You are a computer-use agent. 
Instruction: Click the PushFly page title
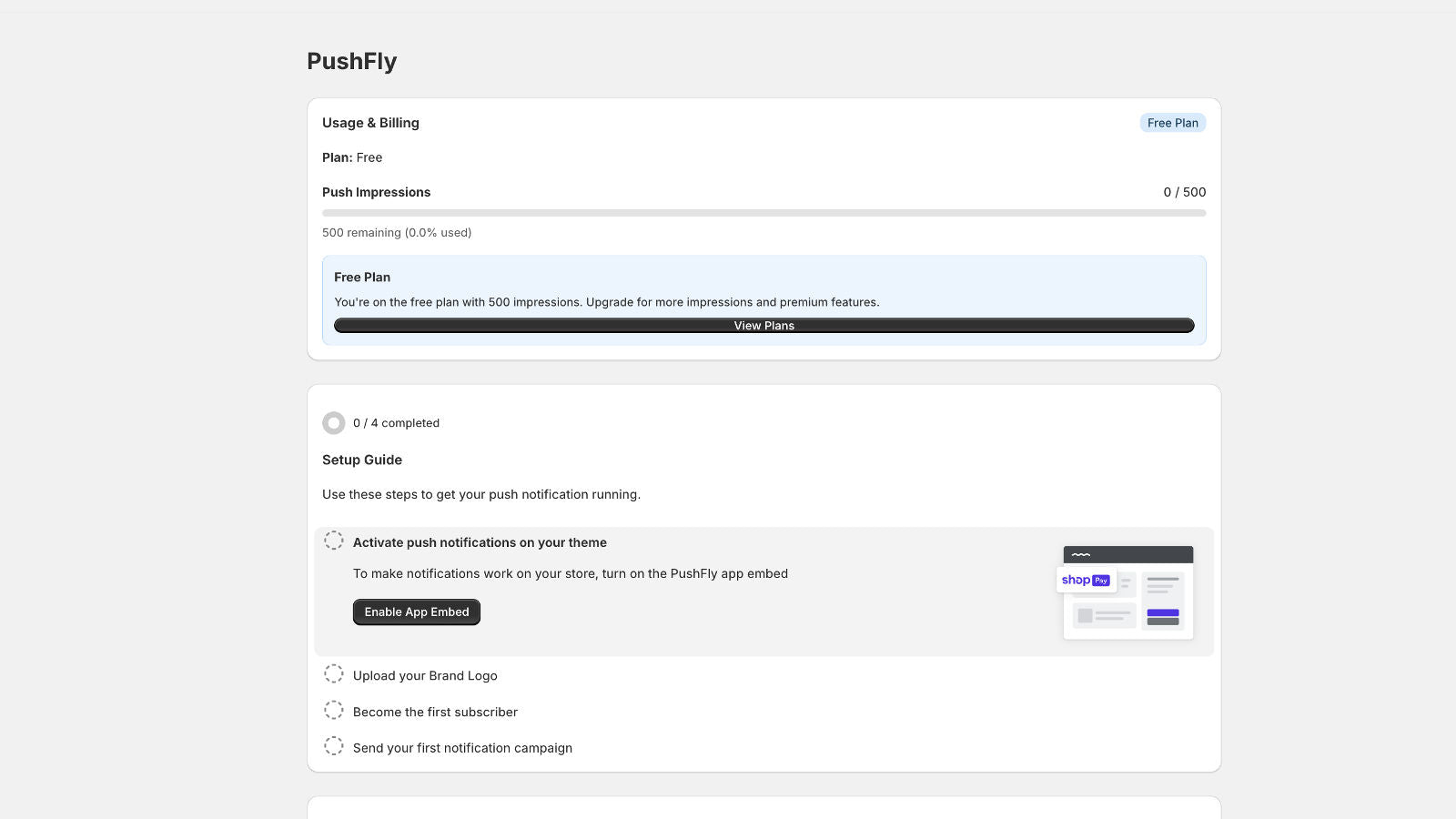coord(352,62)
